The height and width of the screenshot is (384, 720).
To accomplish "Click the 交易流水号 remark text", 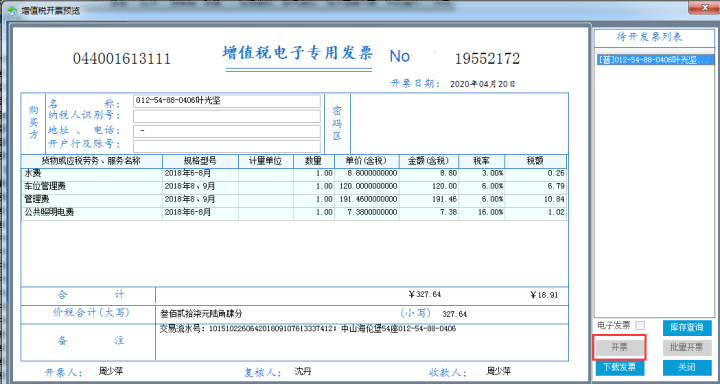I will [308, 329].
